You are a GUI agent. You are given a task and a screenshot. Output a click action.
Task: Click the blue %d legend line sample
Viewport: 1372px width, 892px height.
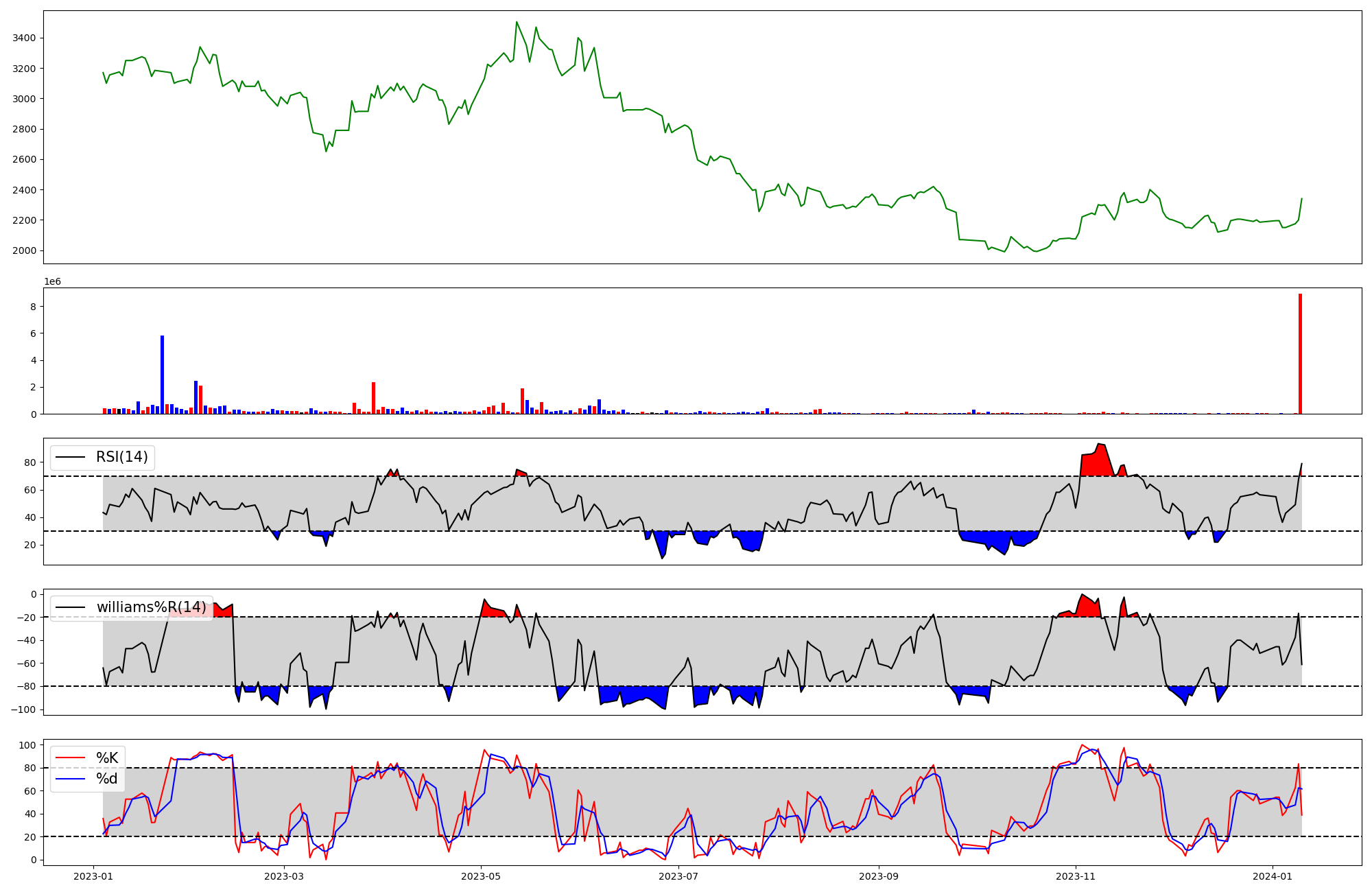[x=70, y=779]
